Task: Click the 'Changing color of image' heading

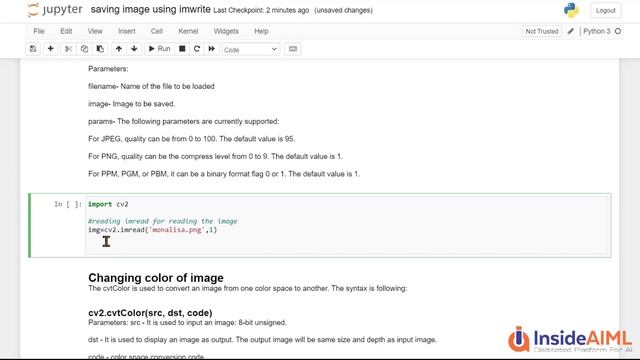Action: [x=156, y=278]
